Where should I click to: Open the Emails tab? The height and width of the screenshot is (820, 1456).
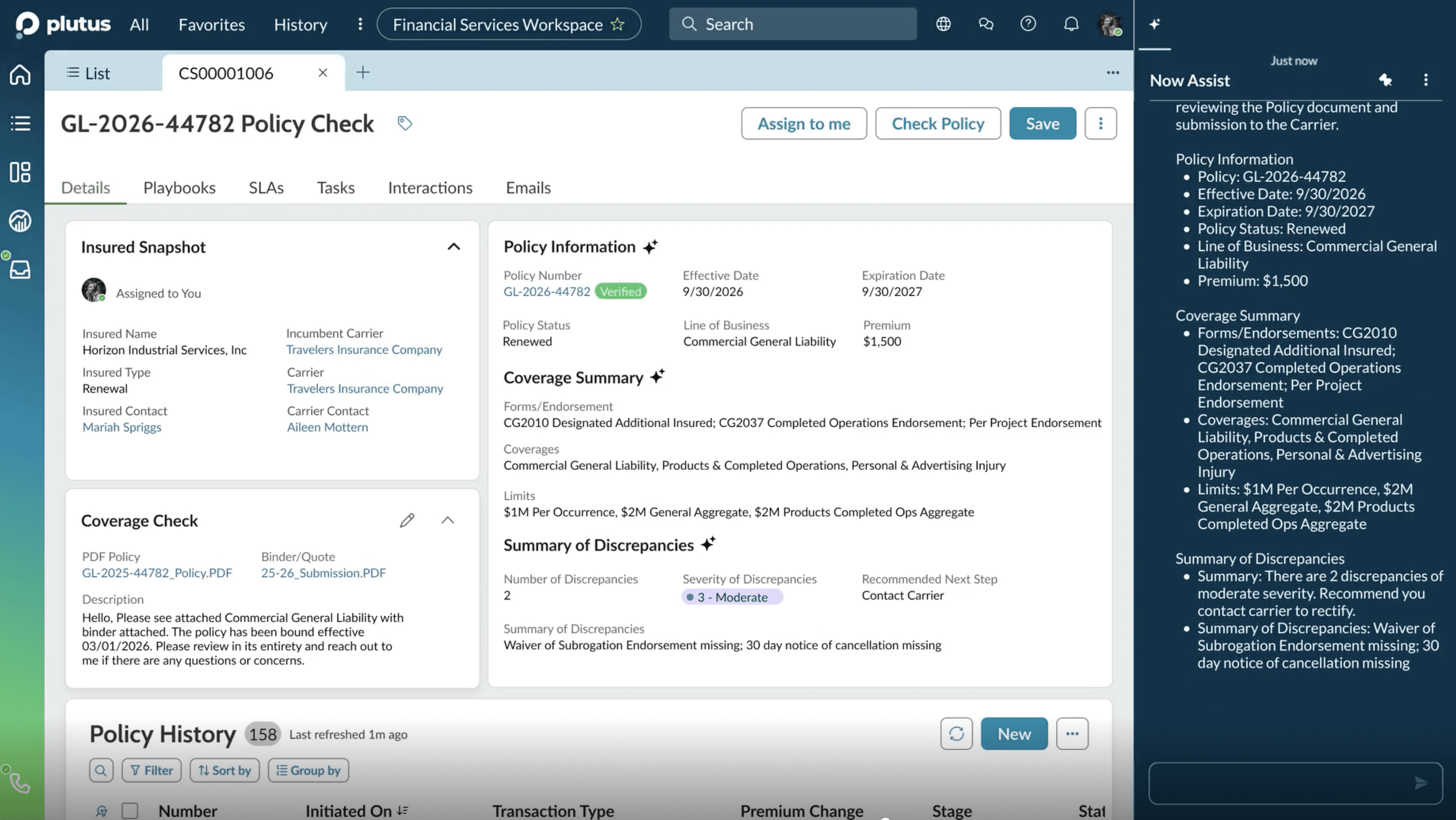pyautogui.click(x=528, y=187)
